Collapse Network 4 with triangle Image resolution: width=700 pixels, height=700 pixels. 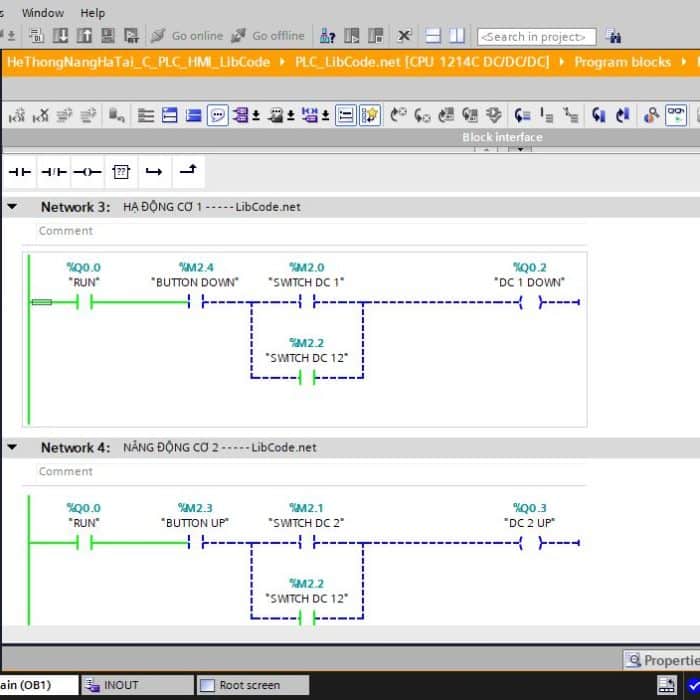pyautogui.click(x=12, y=447)
